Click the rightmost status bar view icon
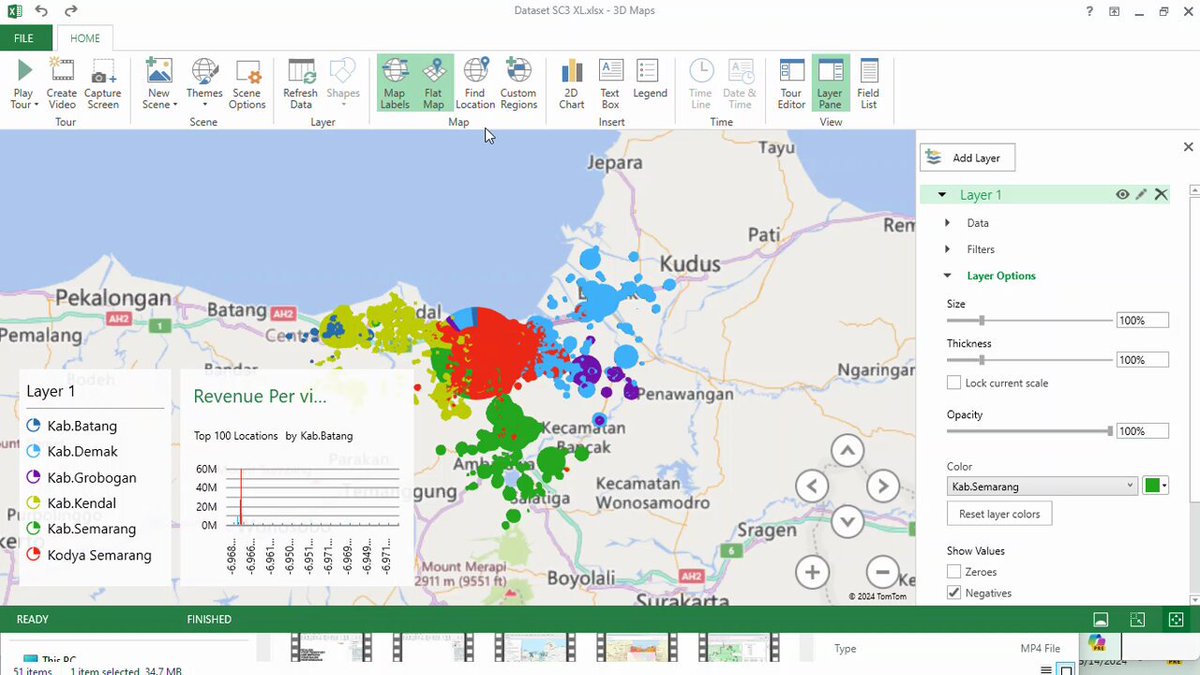The height and width of the screenshot is (675, 1200). [1176, 620]
